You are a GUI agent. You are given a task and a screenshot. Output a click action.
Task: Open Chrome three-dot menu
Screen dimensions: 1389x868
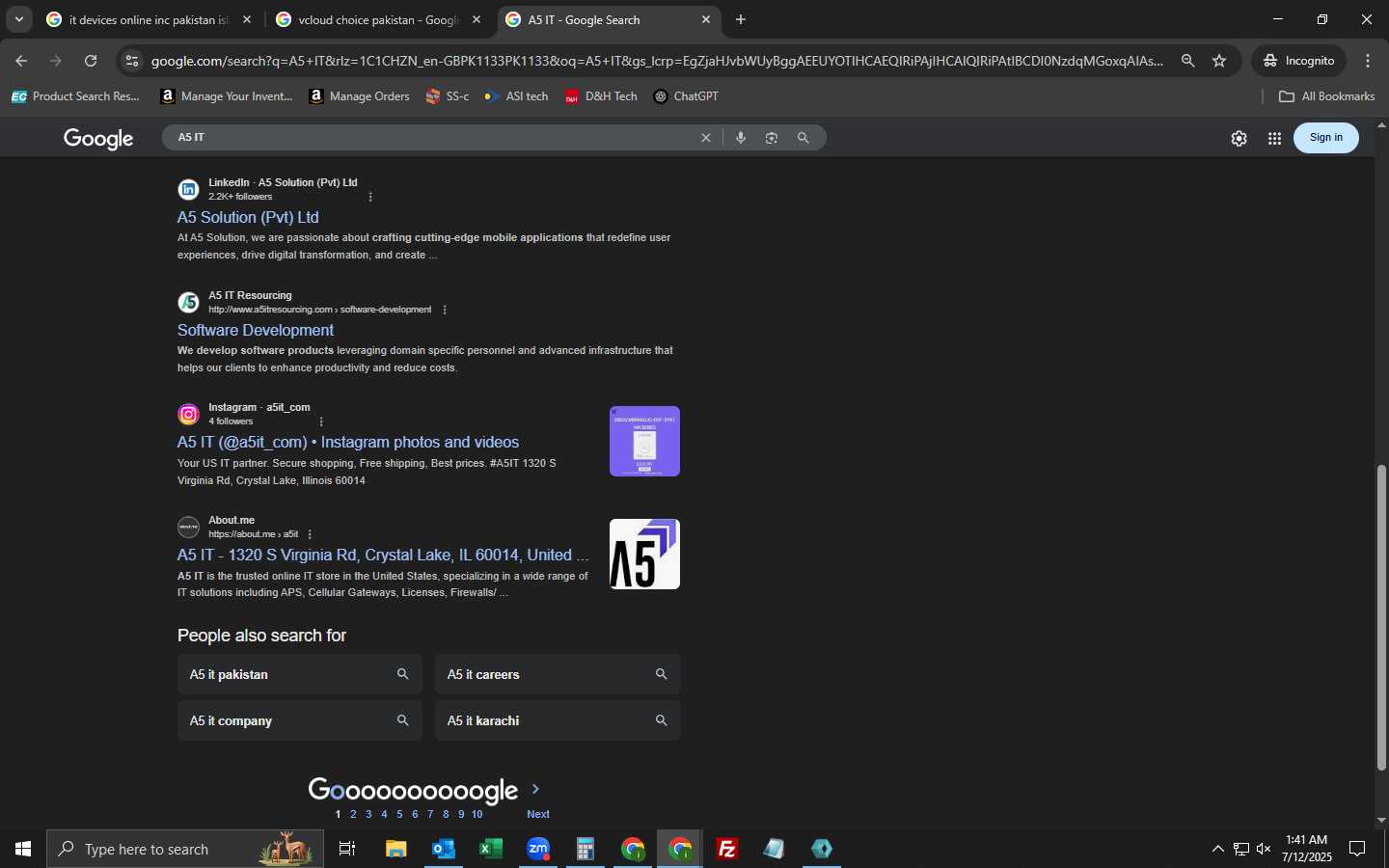[1368, 61]
